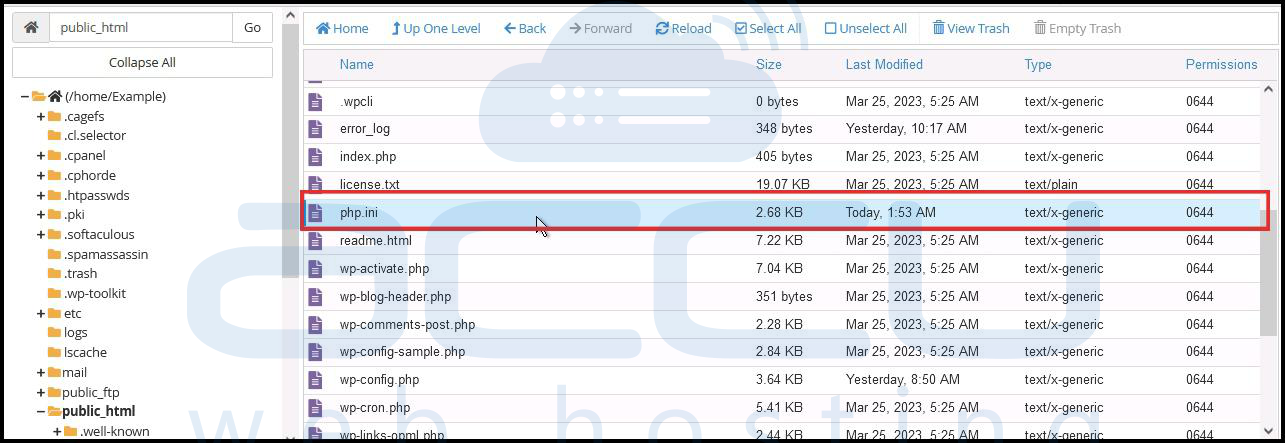Expand the .cagefs folder in tree
Screen dimensions: 1285x443
tap(41, 116)
